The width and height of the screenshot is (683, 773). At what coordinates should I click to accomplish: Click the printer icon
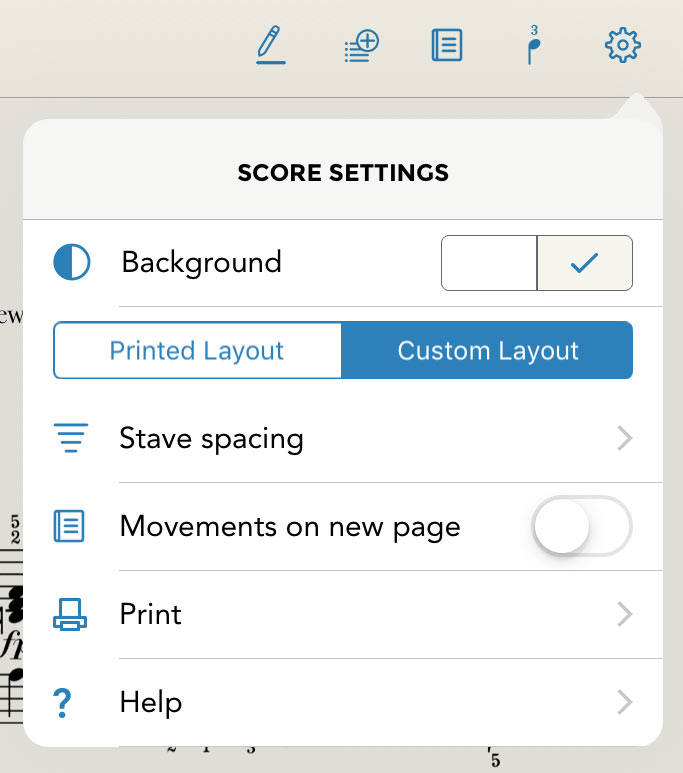click(x=72, y=614)
